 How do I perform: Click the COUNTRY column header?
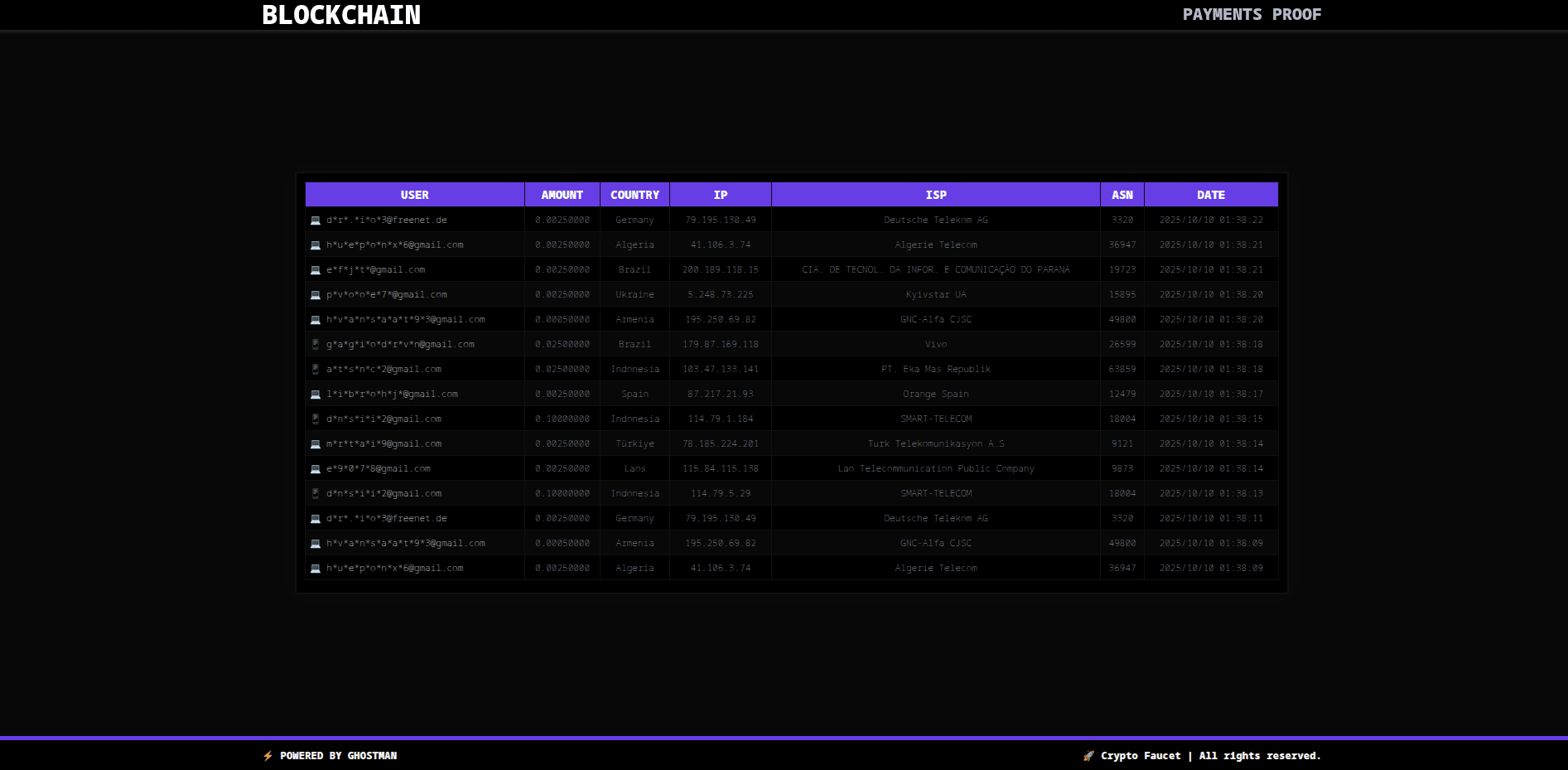(x=634, y=195)
